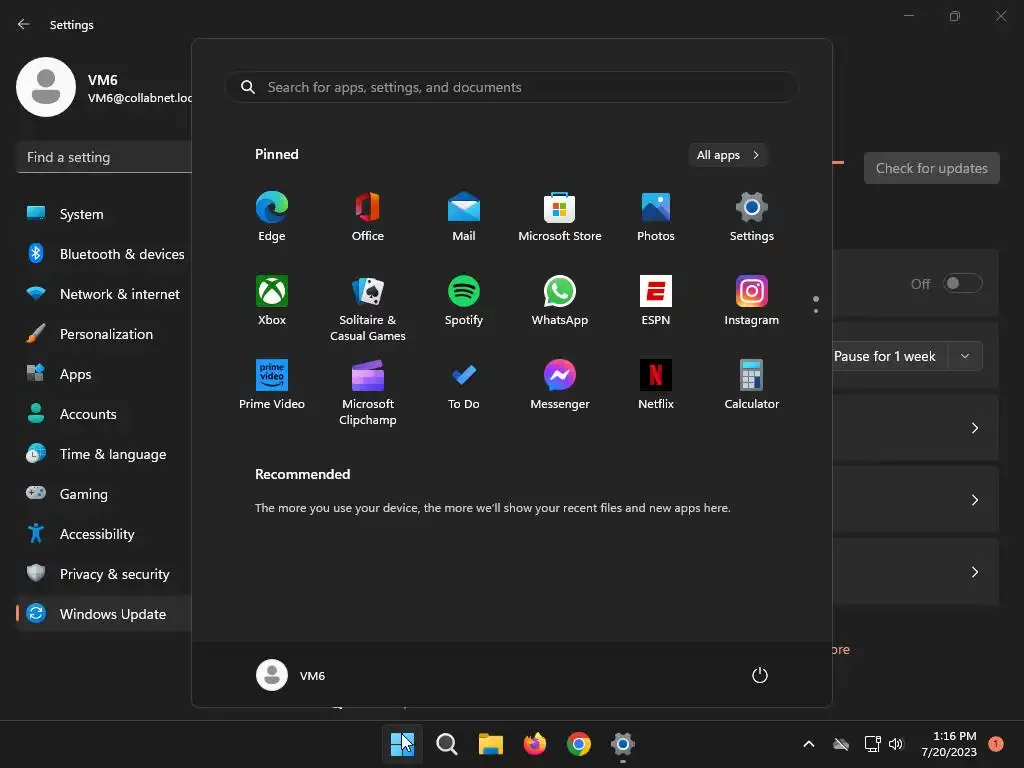
Task: Open Solitaire & Casual Games
Action: click(x=368, y=308)
